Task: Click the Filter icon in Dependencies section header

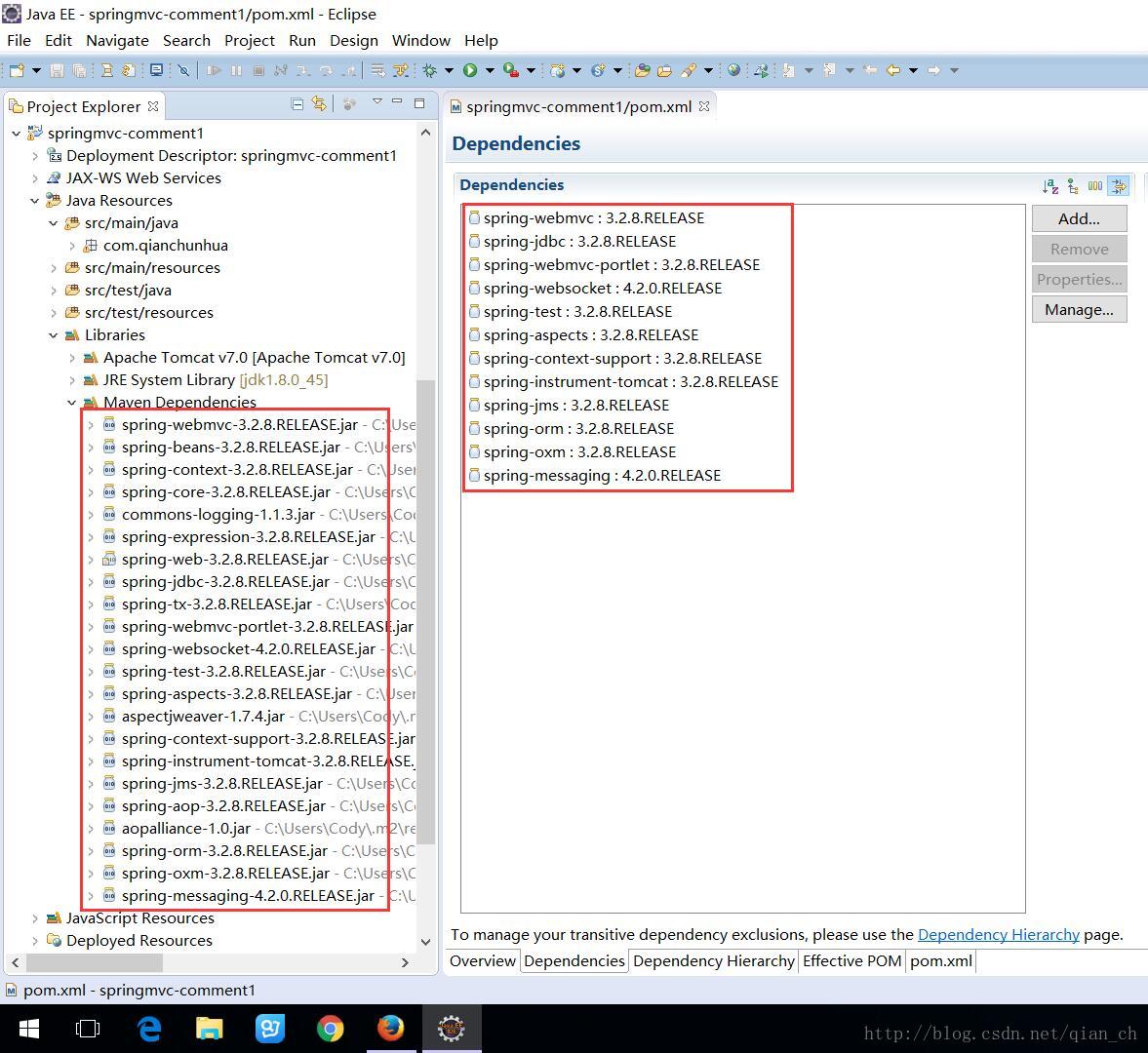Action: 1119,186
